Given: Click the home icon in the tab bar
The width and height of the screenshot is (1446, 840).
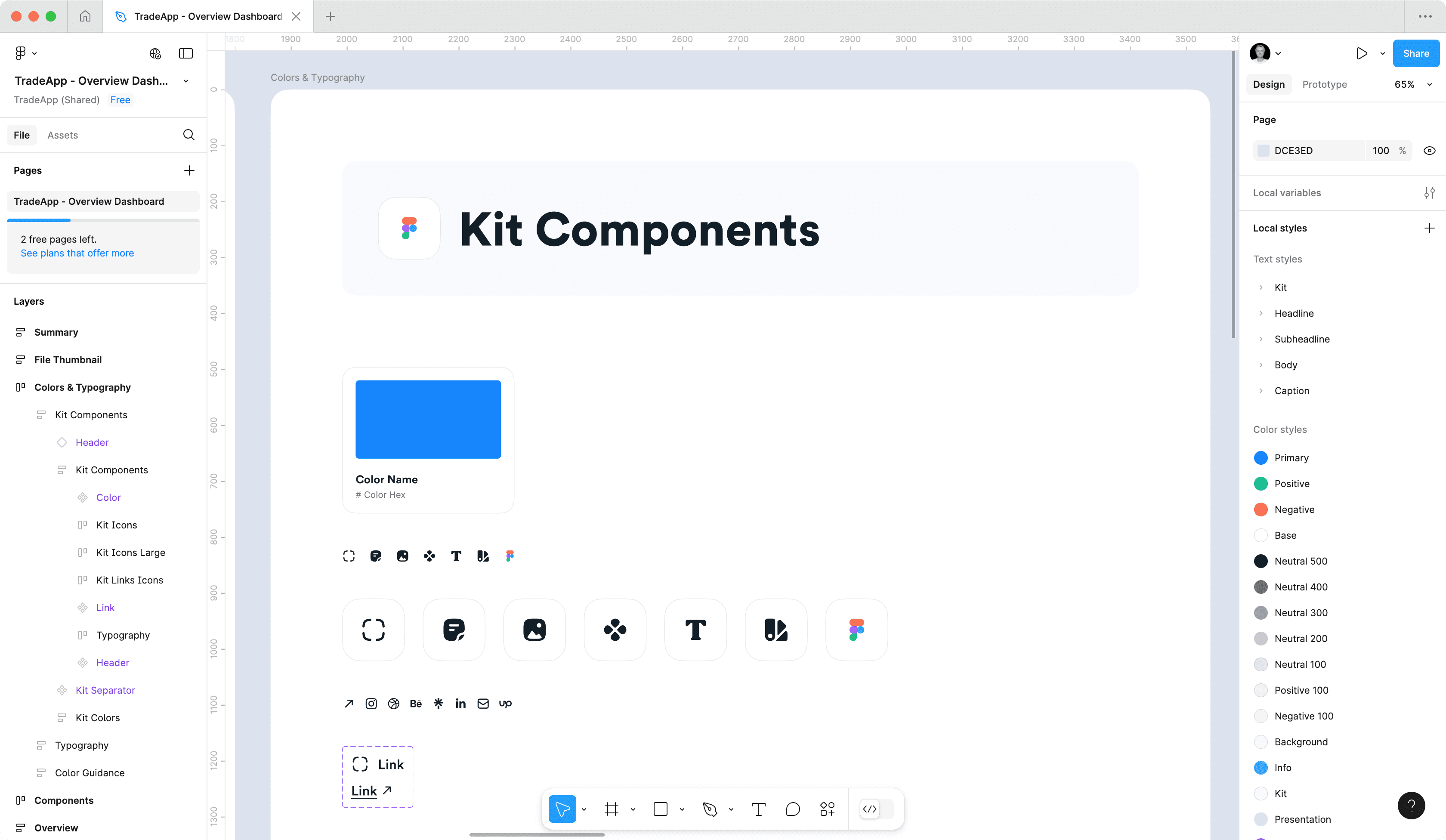Looking at the screenshot, I should click(x=85, y=16).
